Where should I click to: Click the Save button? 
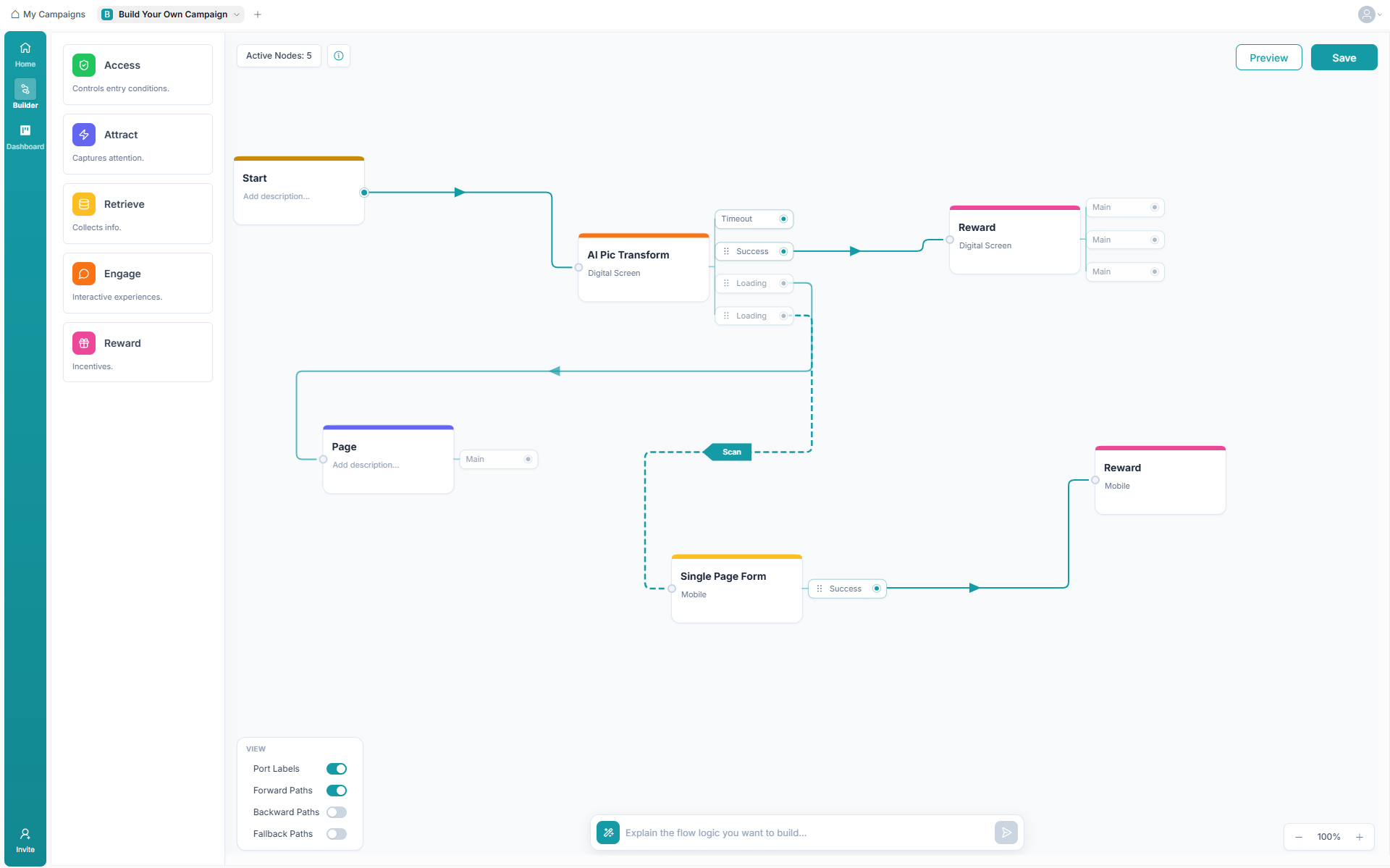(1344, 57)
